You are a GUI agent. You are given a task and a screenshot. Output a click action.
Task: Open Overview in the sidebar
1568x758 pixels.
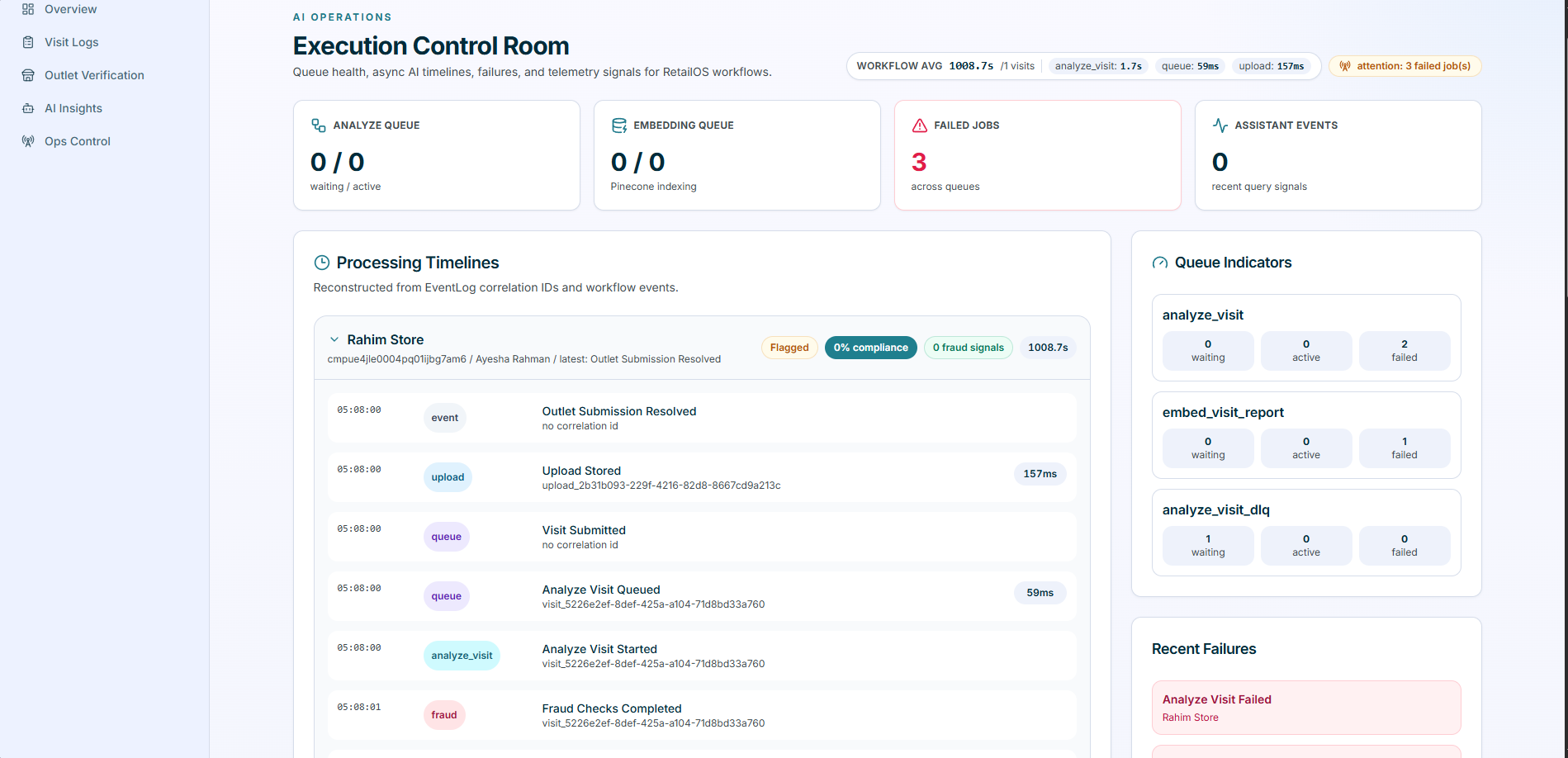click(70, 9)
